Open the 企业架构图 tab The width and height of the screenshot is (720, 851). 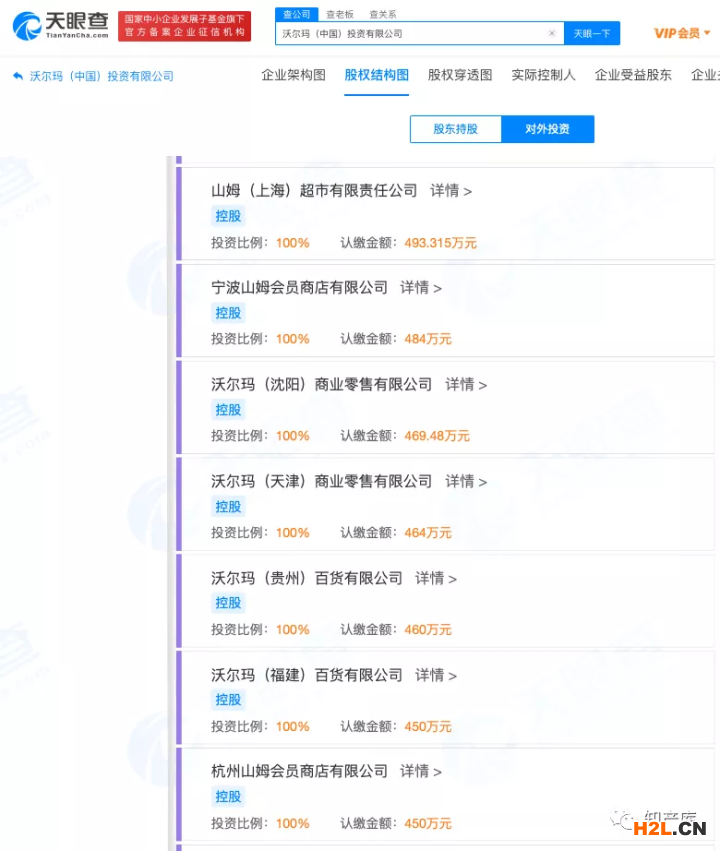click(293, 75)
